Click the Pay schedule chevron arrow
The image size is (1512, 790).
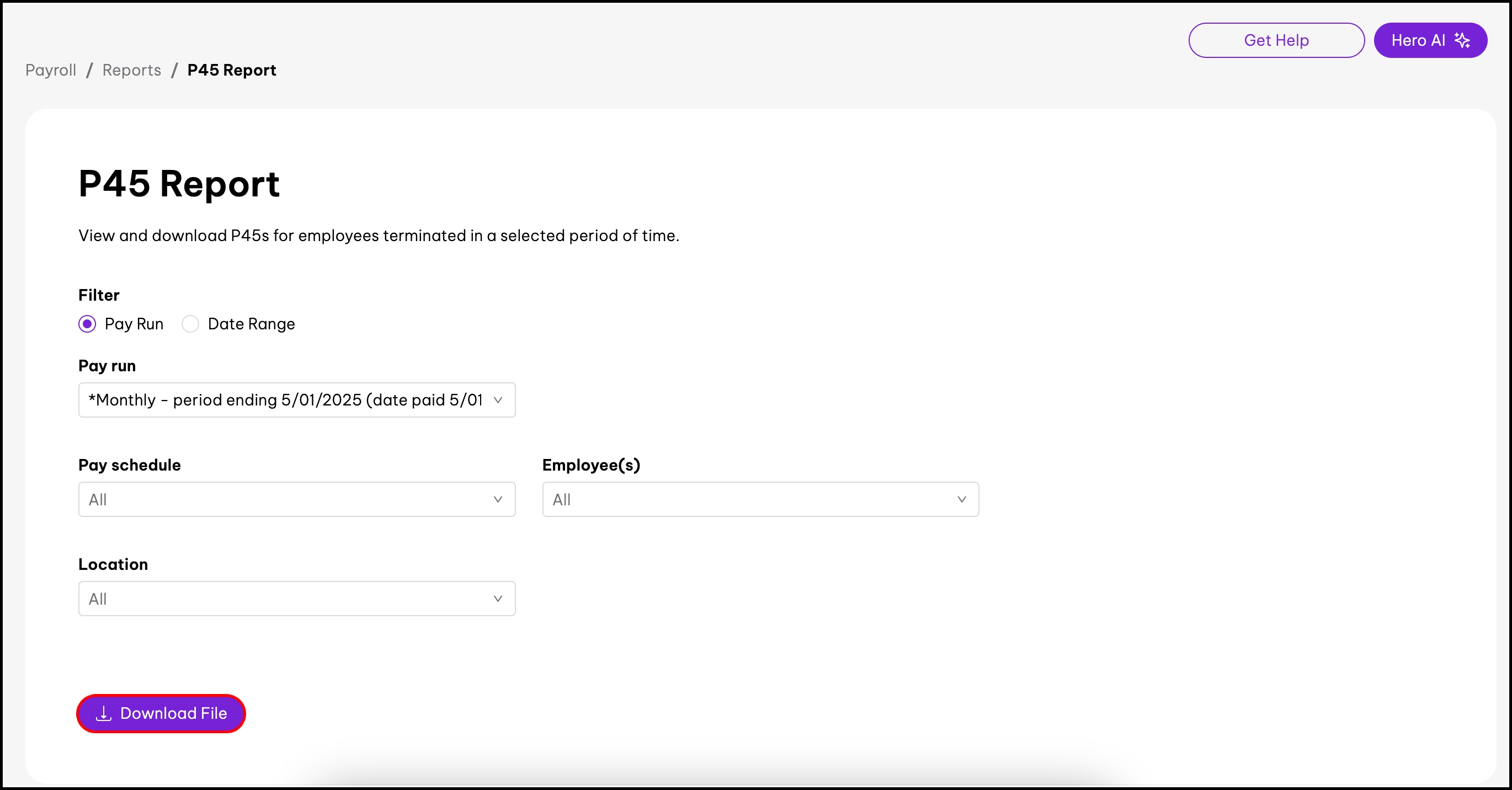point(498,499)
